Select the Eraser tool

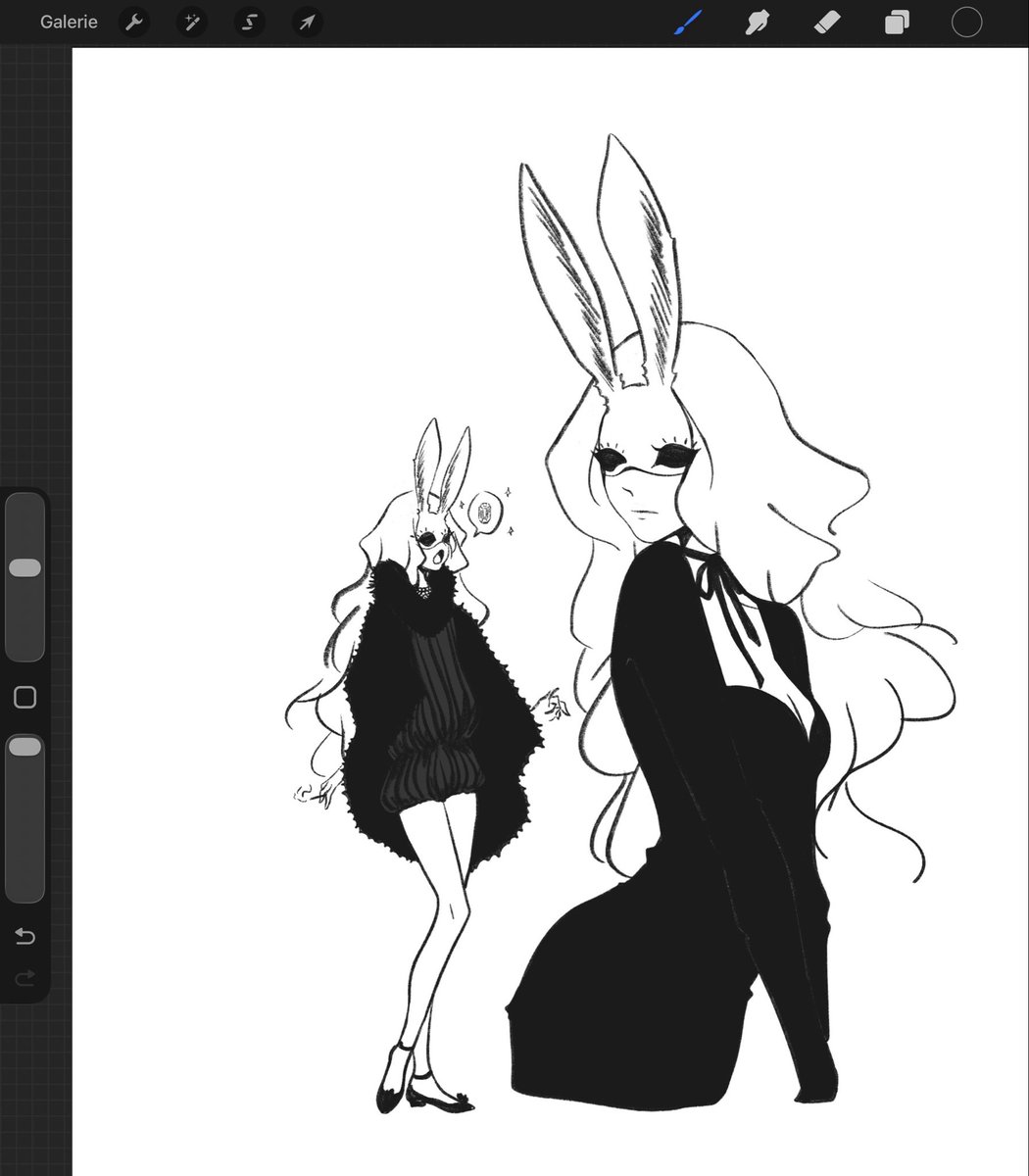click(827, 22)
